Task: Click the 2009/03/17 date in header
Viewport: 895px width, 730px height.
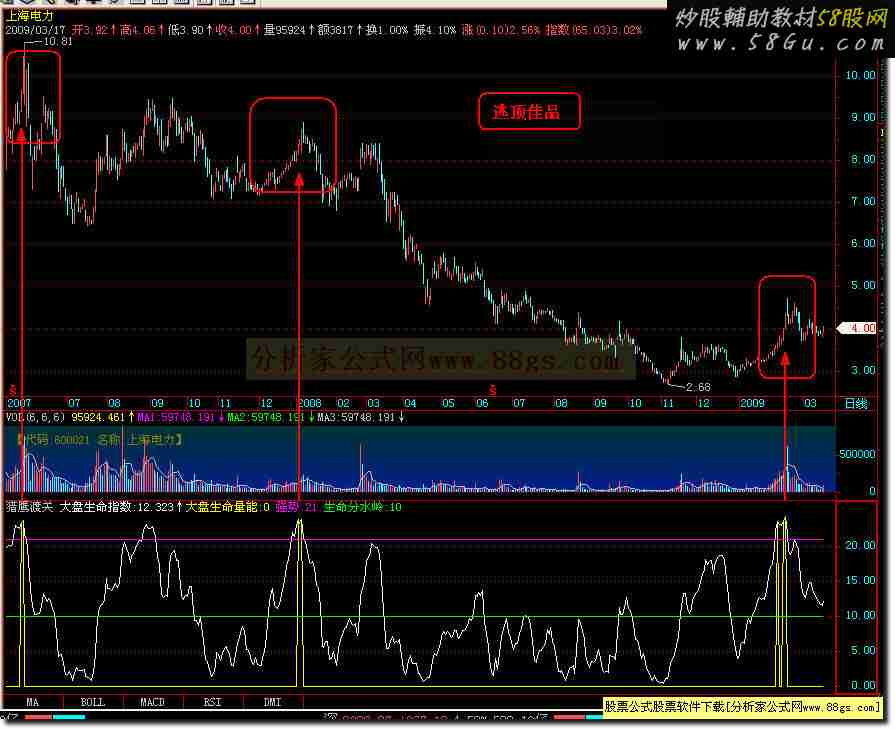Action: click(36, 30)
